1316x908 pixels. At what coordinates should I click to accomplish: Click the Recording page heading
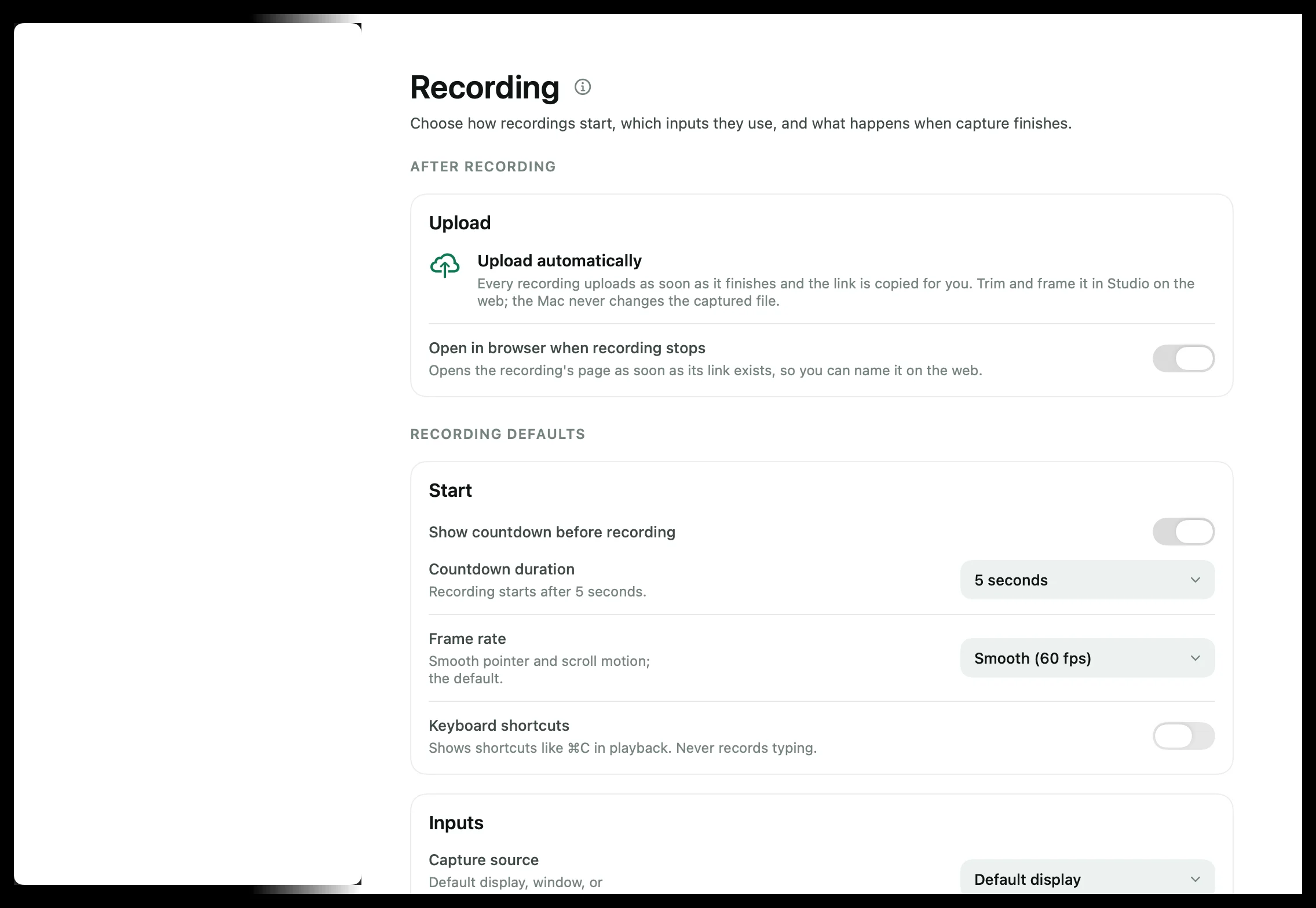click(484, 87)
